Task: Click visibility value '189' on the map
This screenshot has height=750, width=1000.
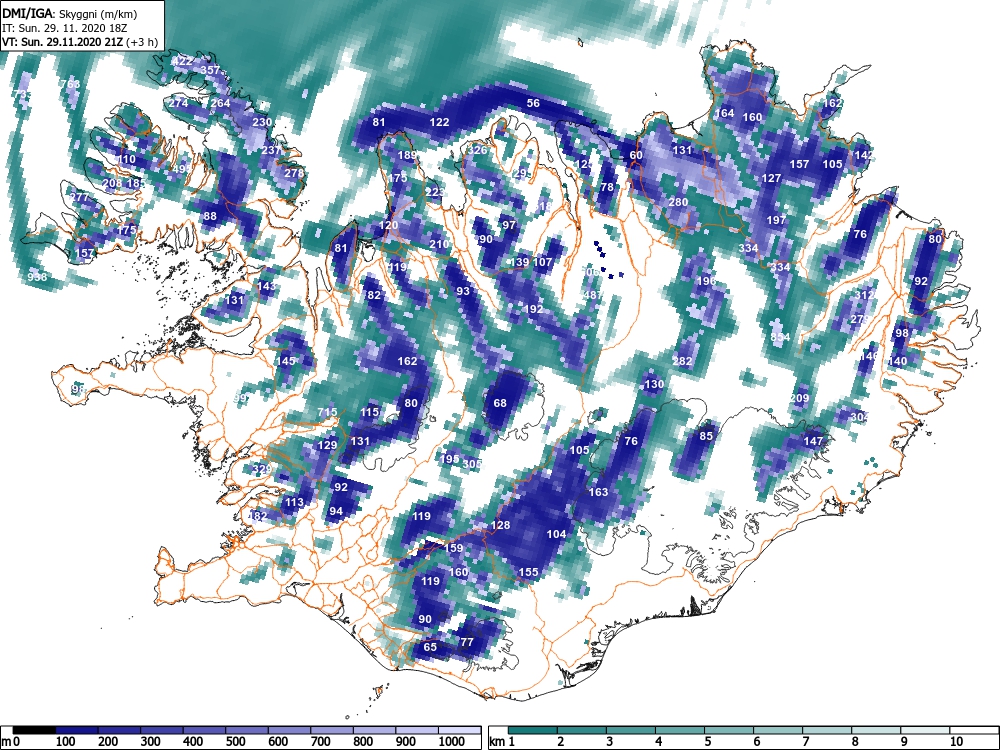Action: (407, 155)
